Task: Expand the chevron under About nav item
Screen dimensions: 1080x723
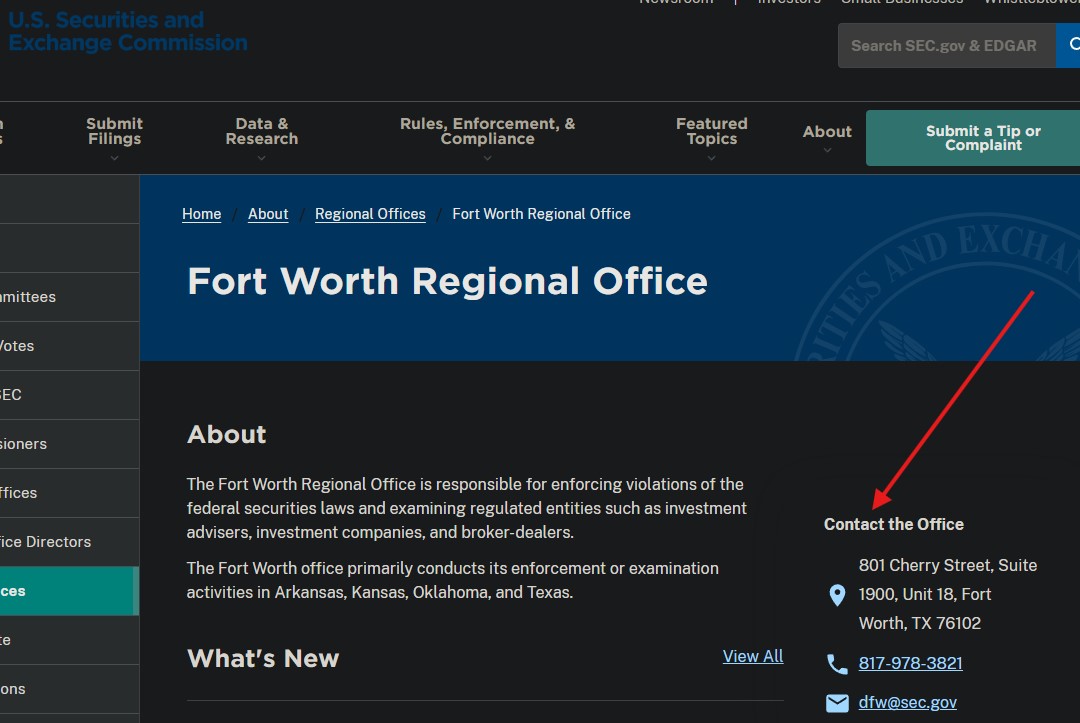Action: point(827,151)
